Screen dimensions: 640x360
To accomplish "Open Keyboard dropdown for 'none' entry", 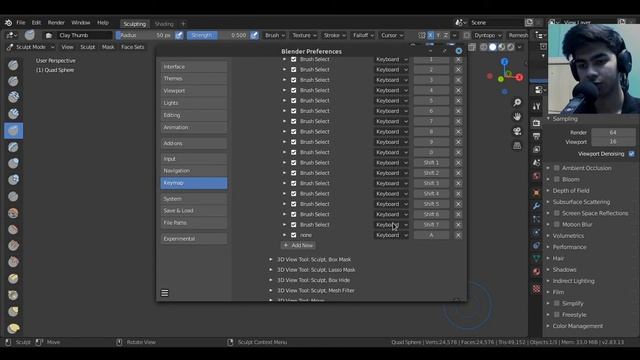I will pos(391,235).
